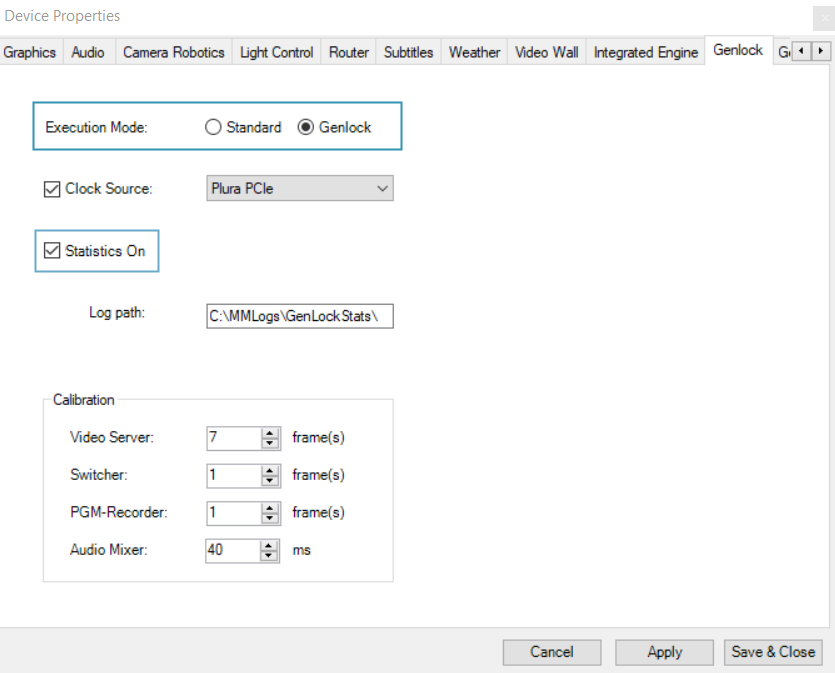Image resolution: width=835 pixels, height=673 pixels.
Task: Switch to the Camera Robotics tab
Action: (x=173, y=52)
